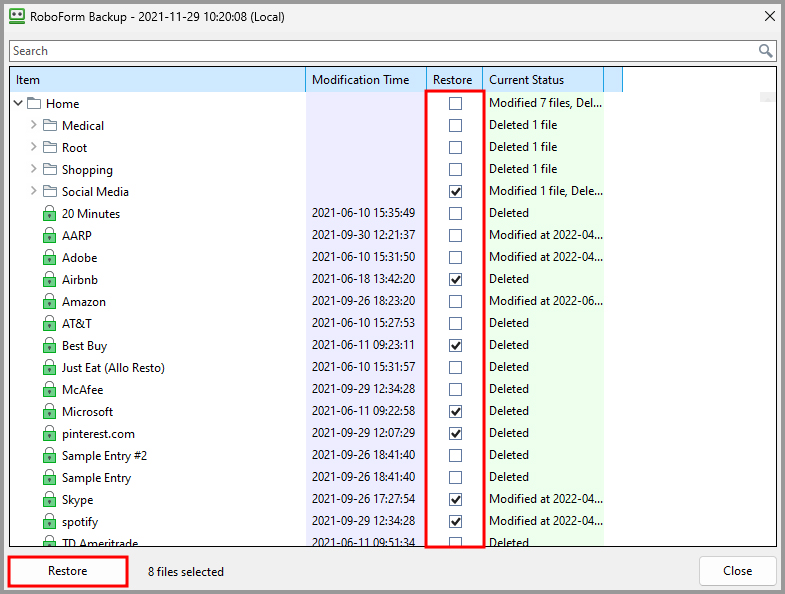
Task: Click the 2021-09-26 18:23:20 timestamp
Action: (x=363, y=301)
